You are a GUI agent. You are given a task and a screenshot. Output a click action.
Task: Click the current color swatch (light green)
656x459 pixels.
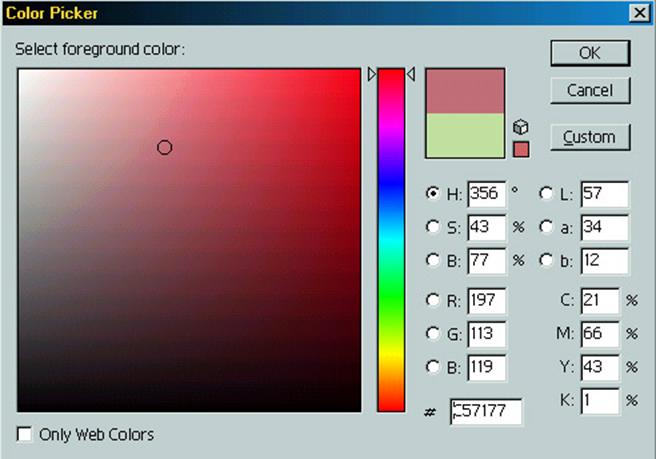[x=465, y=136]
